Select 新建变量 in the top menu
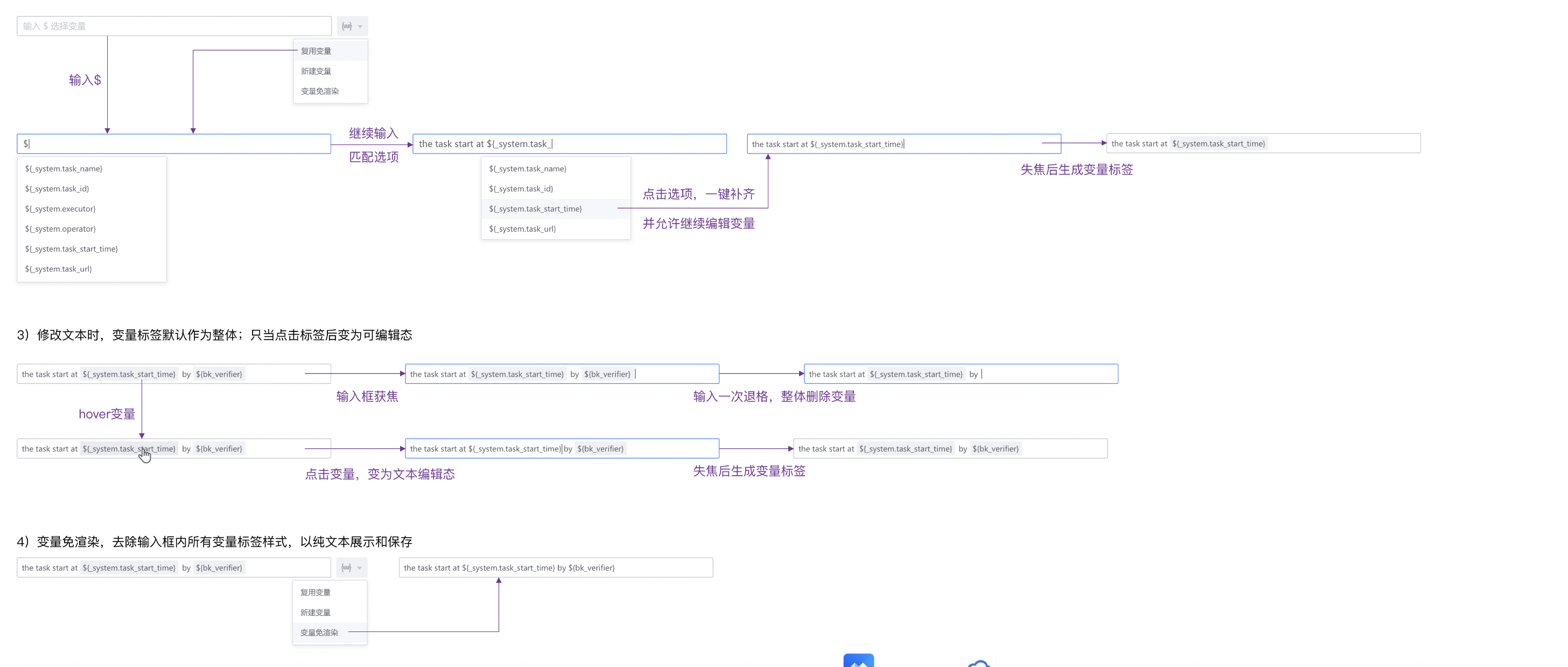1568x667 pixels. (316, 71)
